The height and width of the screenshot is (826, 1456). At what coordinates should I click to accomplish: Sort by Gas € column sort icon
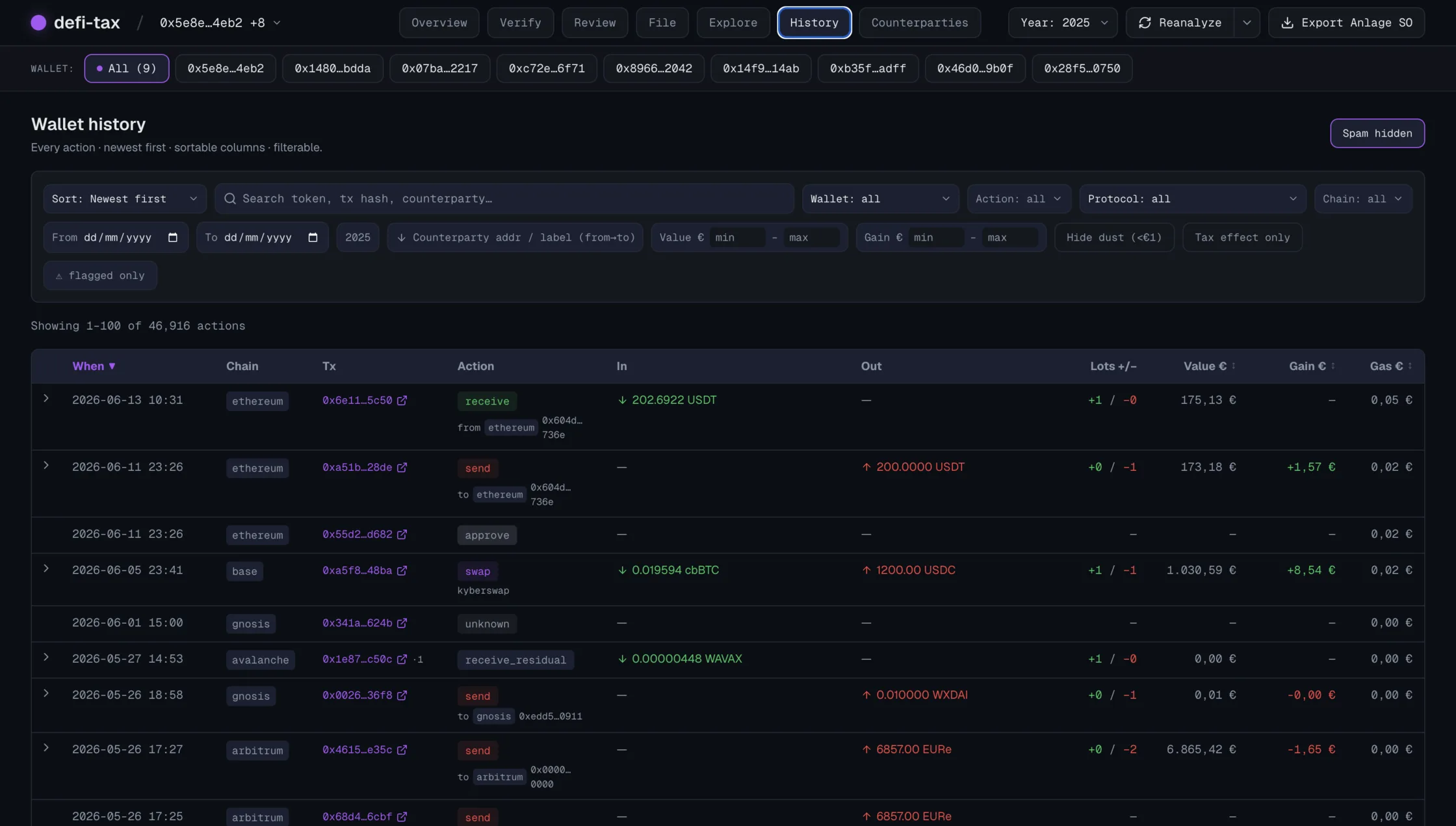[x=1410, y=366]
